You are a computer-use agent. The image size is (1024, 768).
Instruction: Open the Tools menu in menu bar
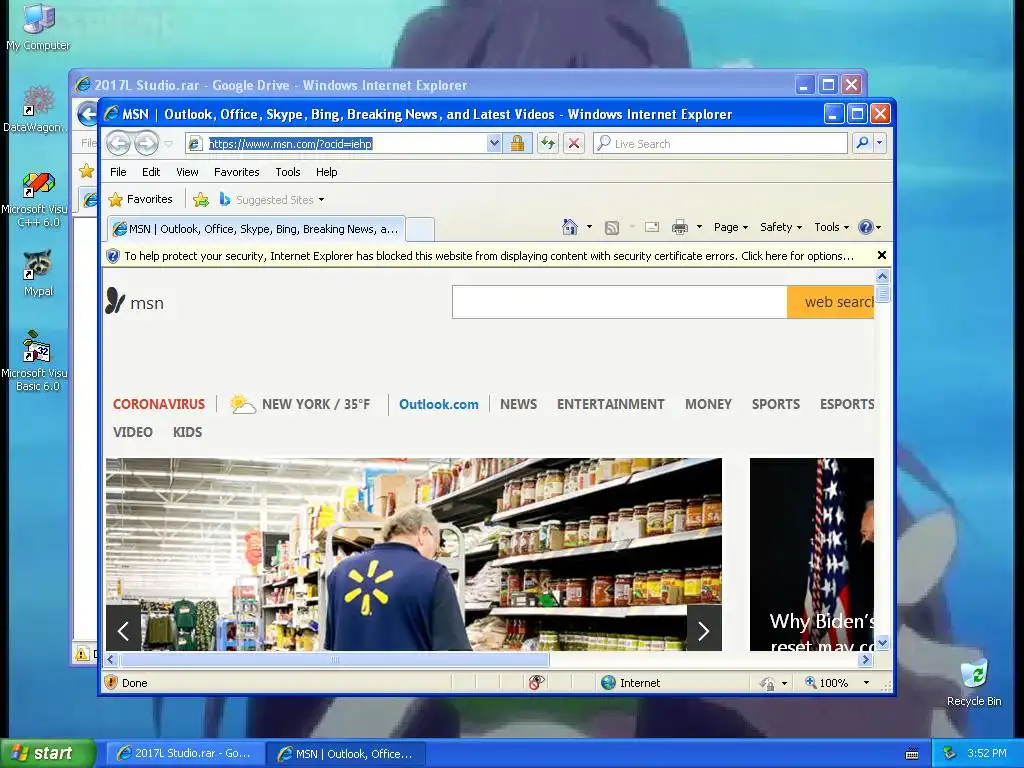tap(287, 172)
